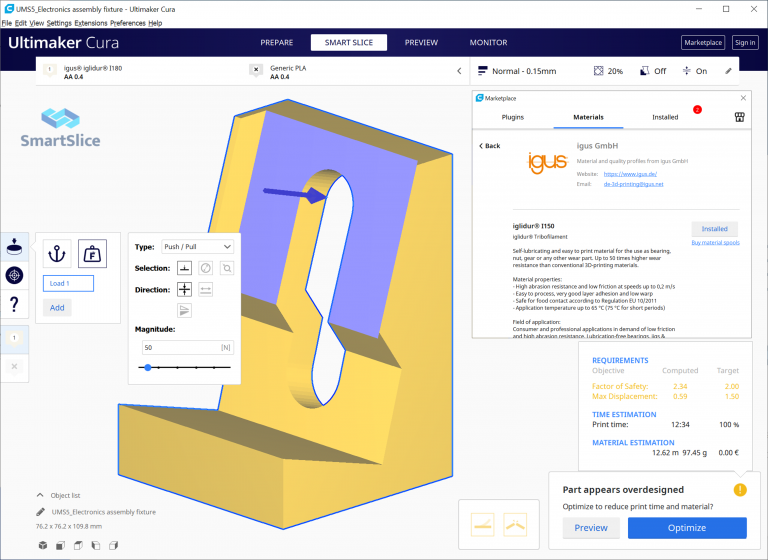Click the Preview button in overdesigned prompt
Viewport: 768px width, 560px height.
pos(591,528)
